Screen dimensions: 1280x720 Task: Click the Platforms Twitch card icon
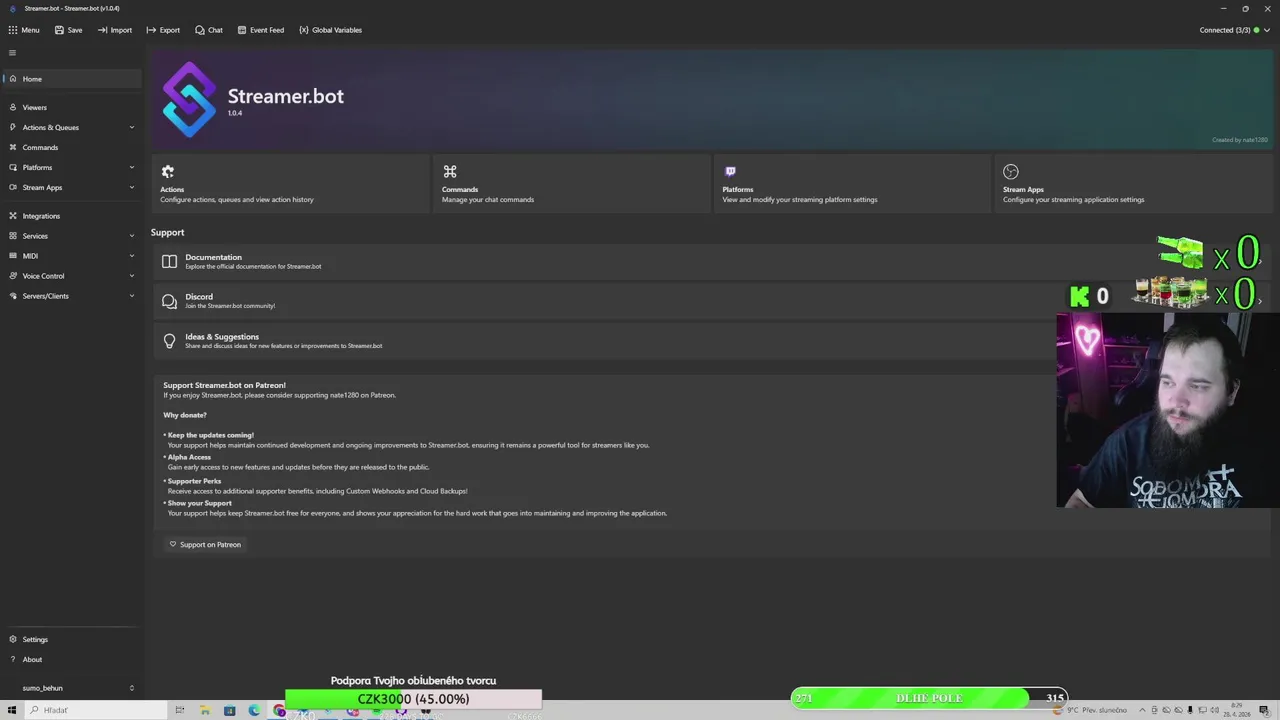pos(730,172)
